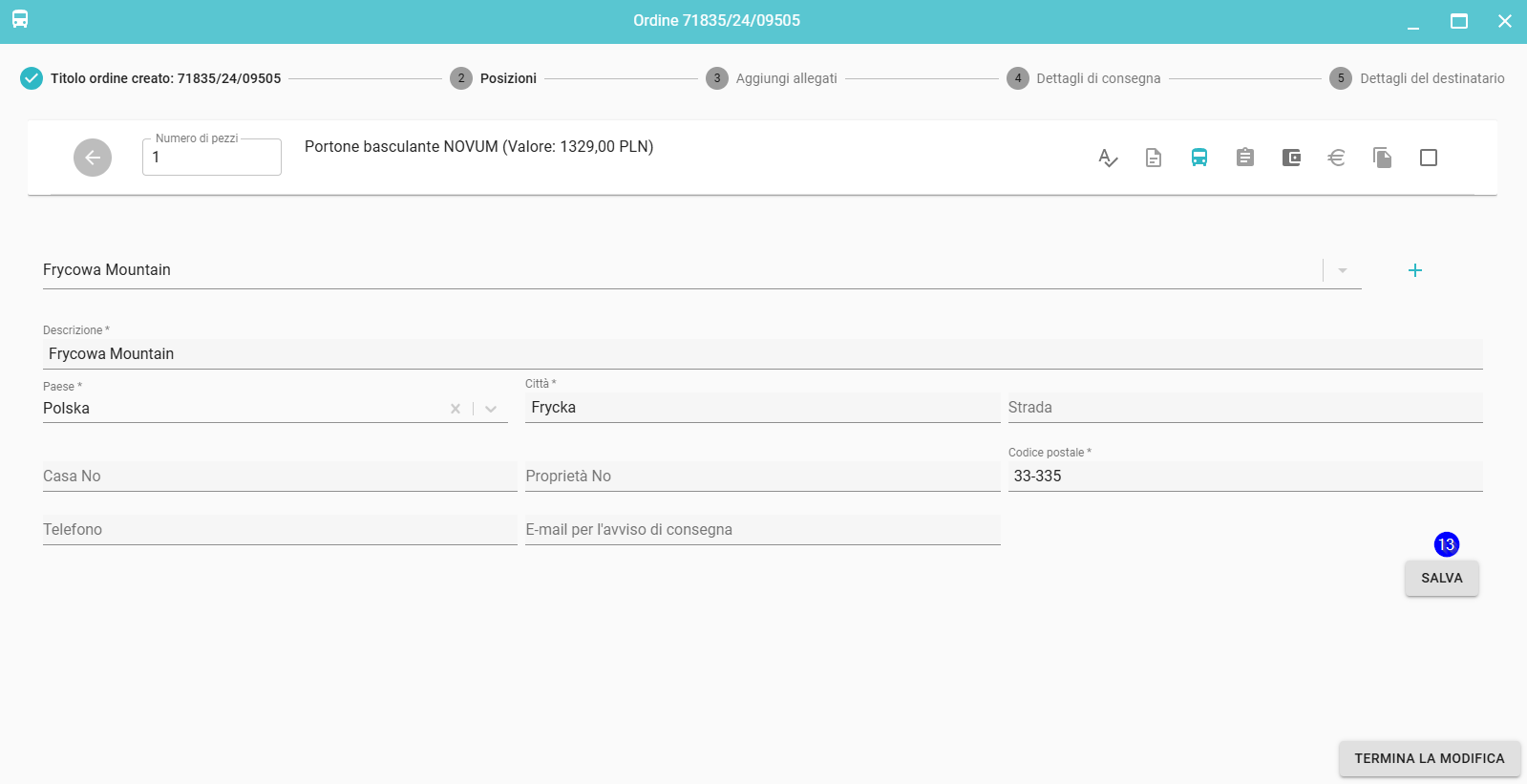Click the TERMINA LA MODIFICA button
The image size is (1527, 784).
pyautogui.click(x=1429, y=758)
